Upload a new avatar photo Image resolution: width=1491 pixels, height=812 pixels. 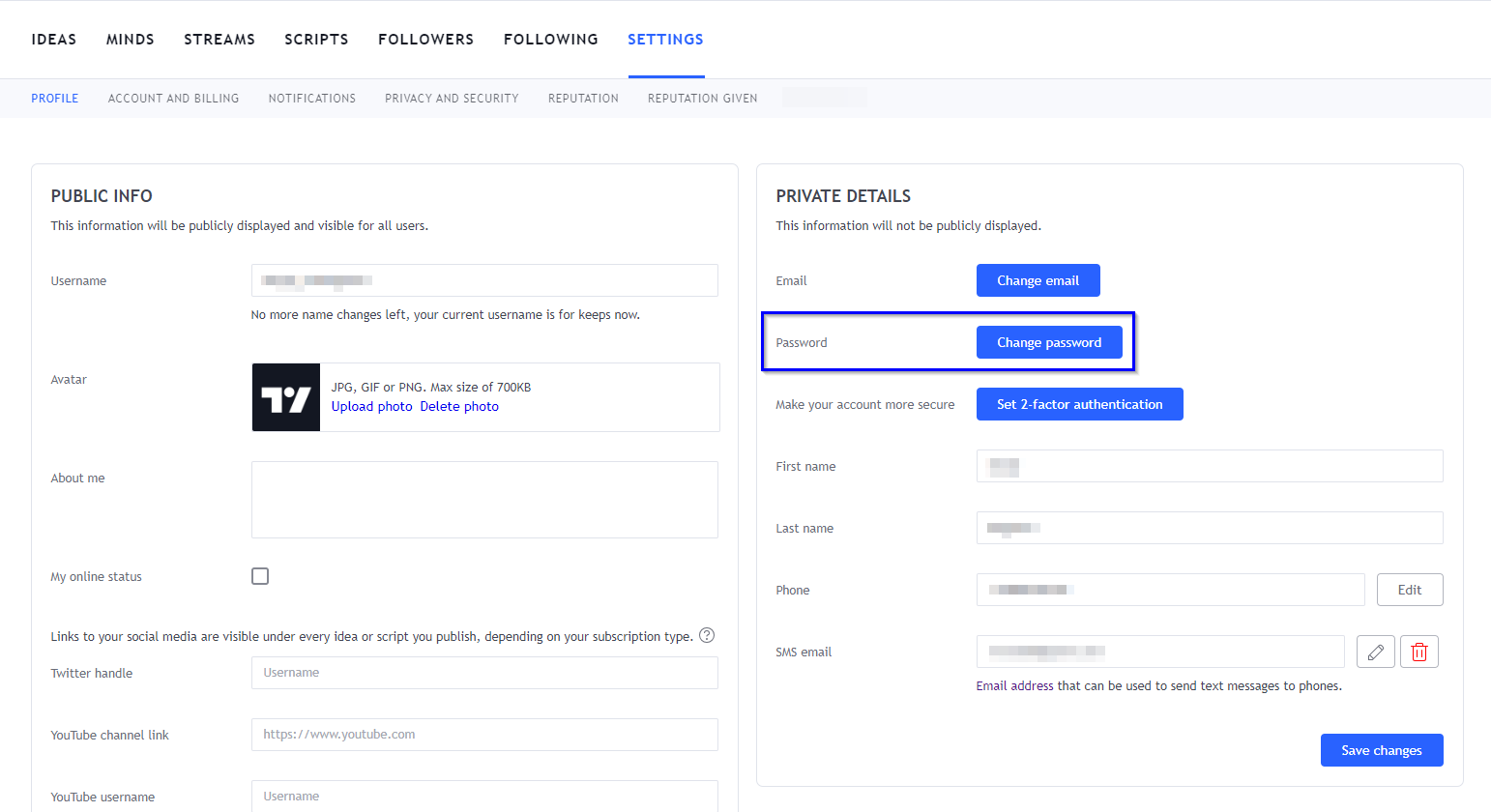tap(371, 405)
